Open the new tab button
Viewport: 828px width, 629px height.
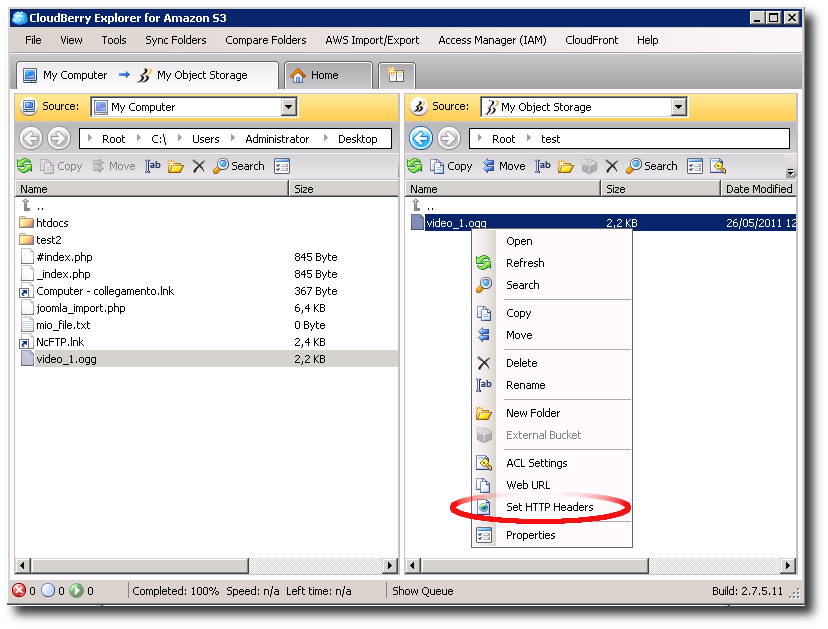(x=396, y=75)
